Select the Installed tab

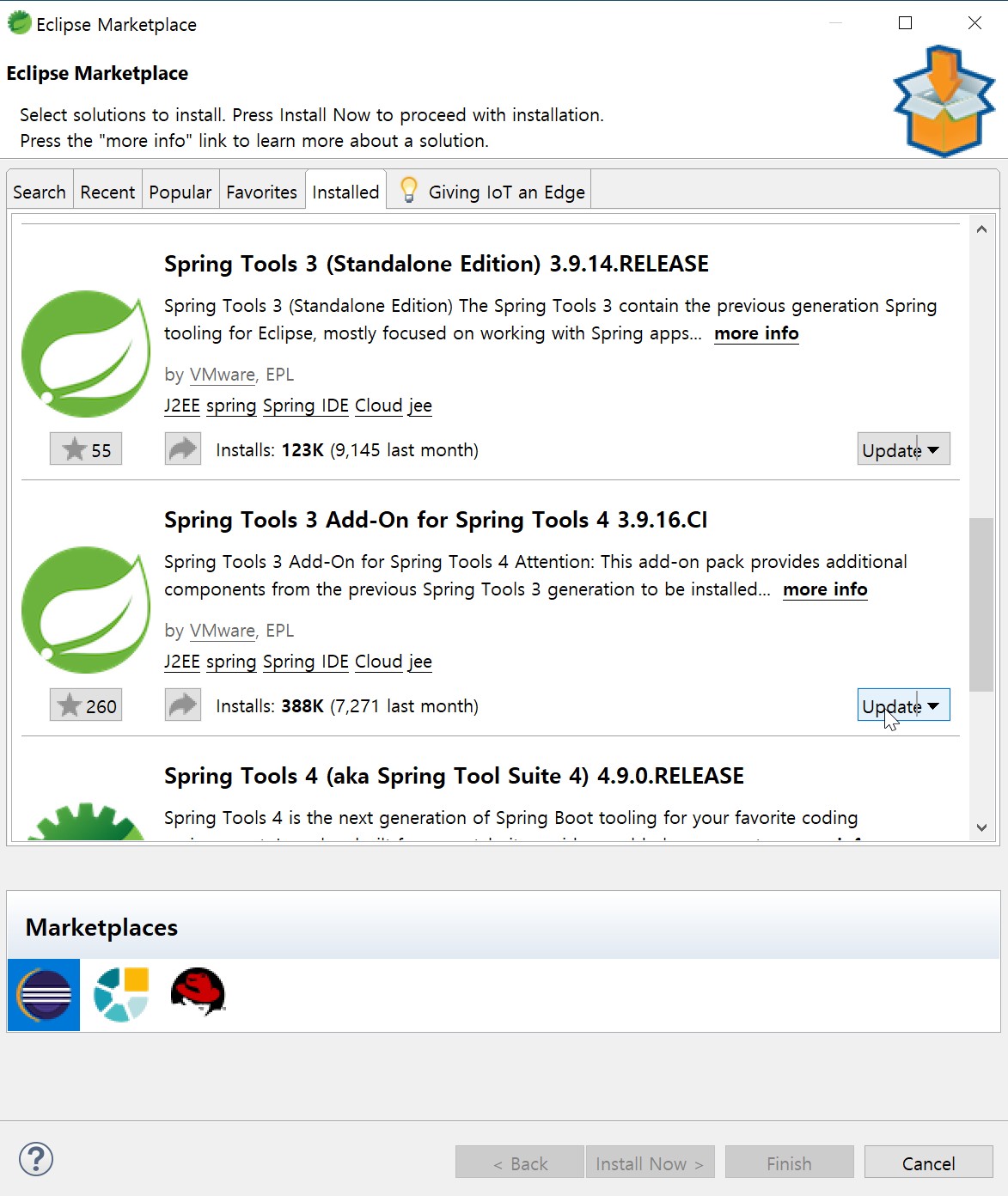click(x=345, y=191)
